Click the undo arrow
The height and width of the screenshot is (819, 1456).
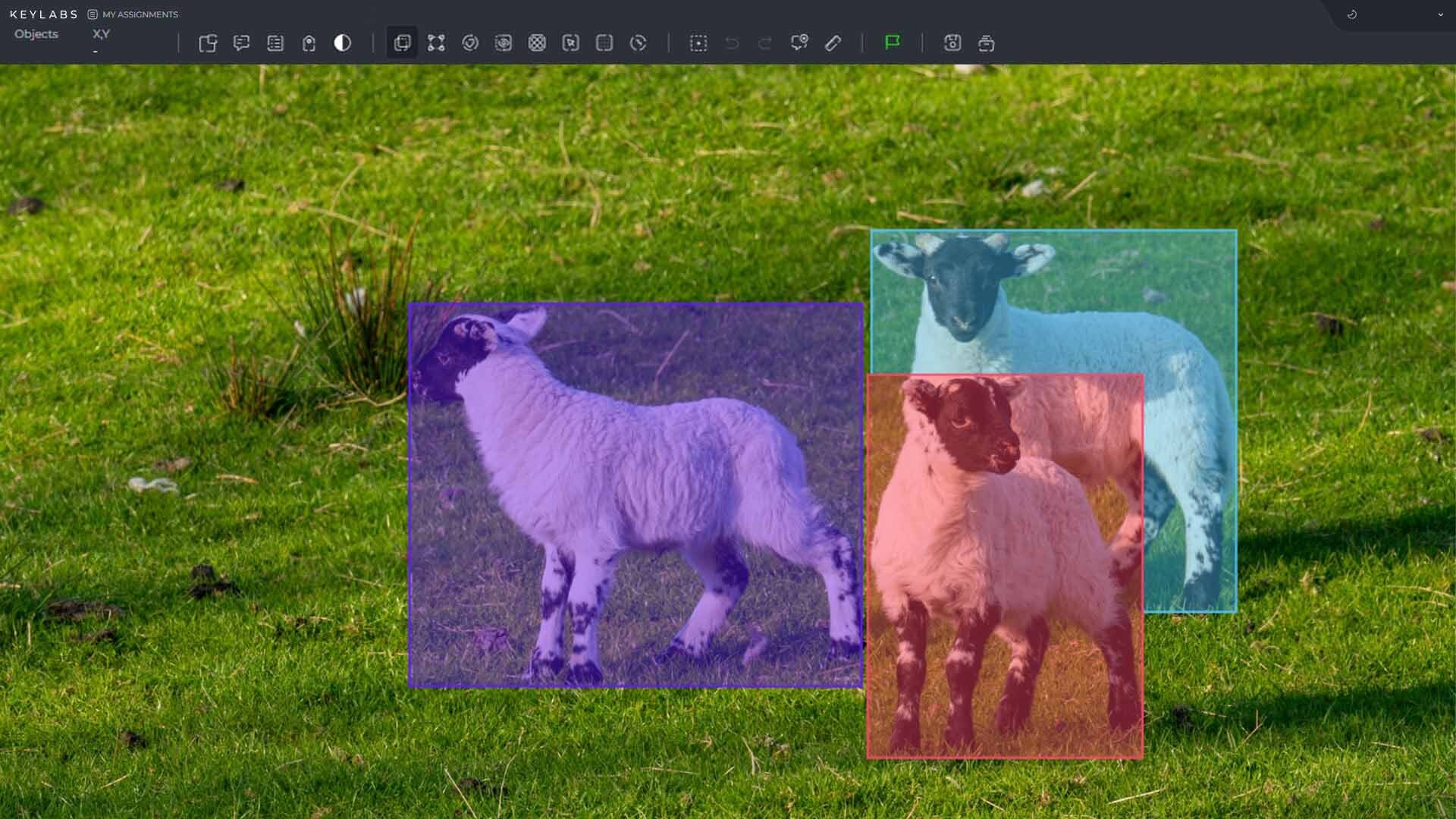pyautogui.click(x=732, y=43)
